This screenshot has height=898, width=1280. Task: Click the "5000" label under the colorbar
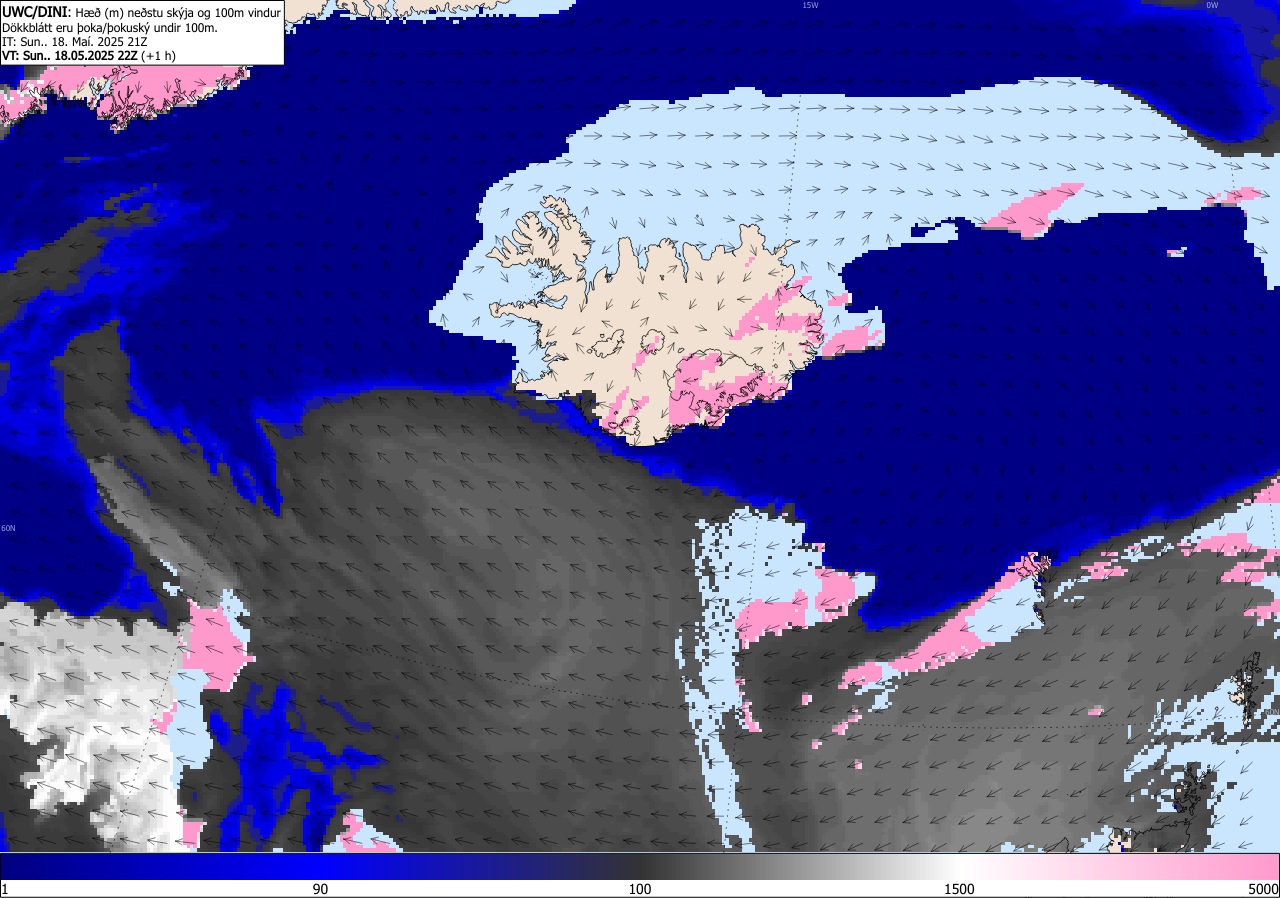click(x=1263, y=889)
